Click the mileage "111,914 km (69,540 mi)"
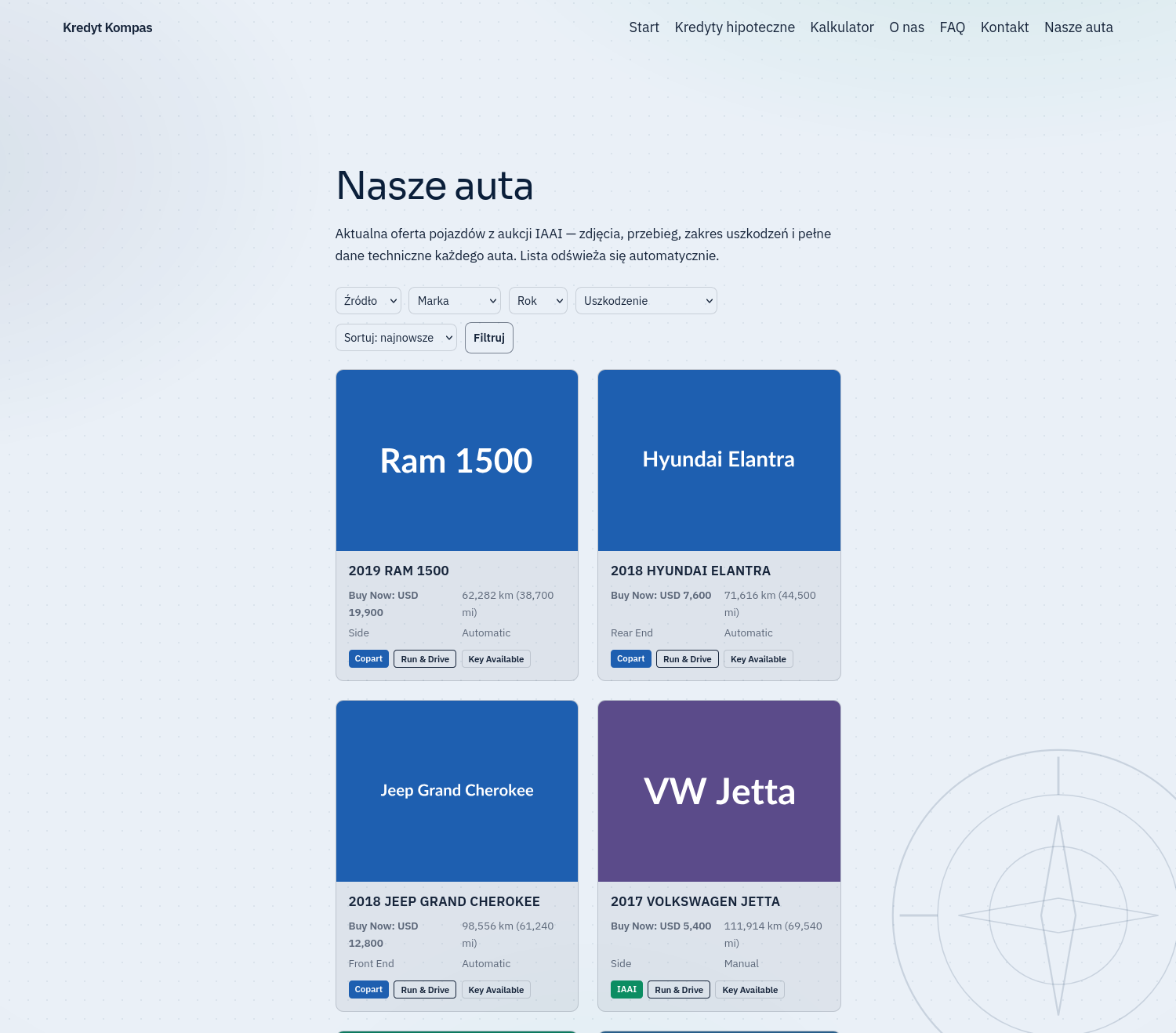 pyautogui.click(x=773, y=935)
